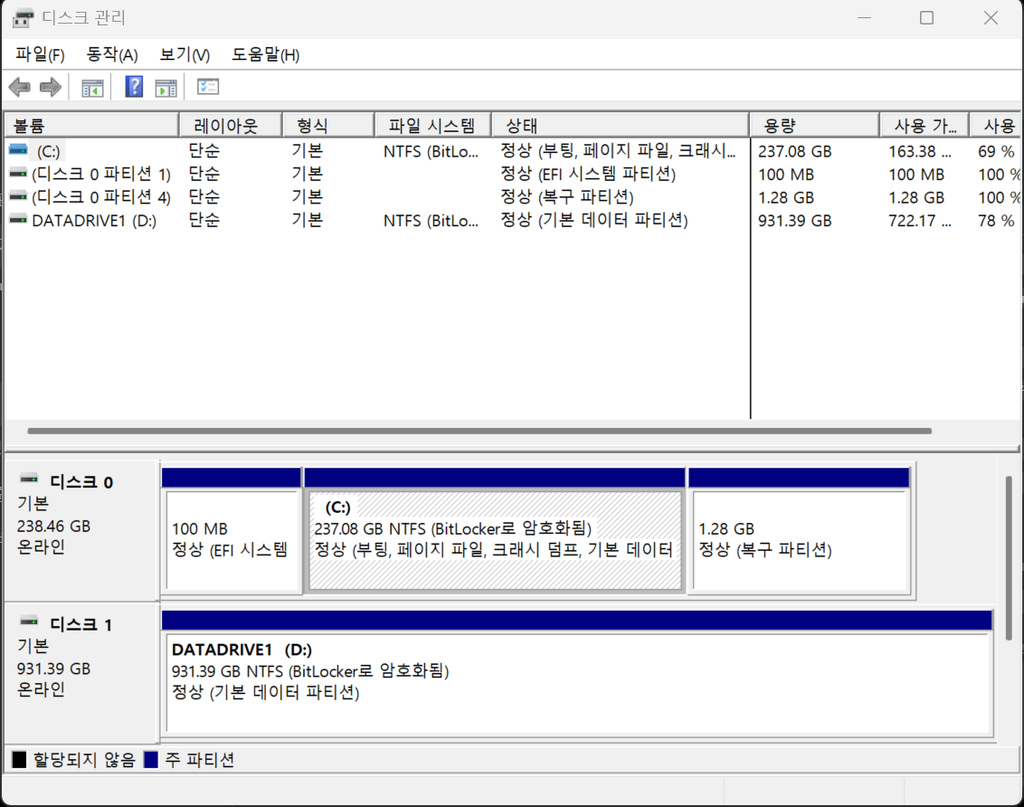Screen dimensions: 1024x807
Task: Sort by the 볼륨 column header
Action: tap(91, 125)
